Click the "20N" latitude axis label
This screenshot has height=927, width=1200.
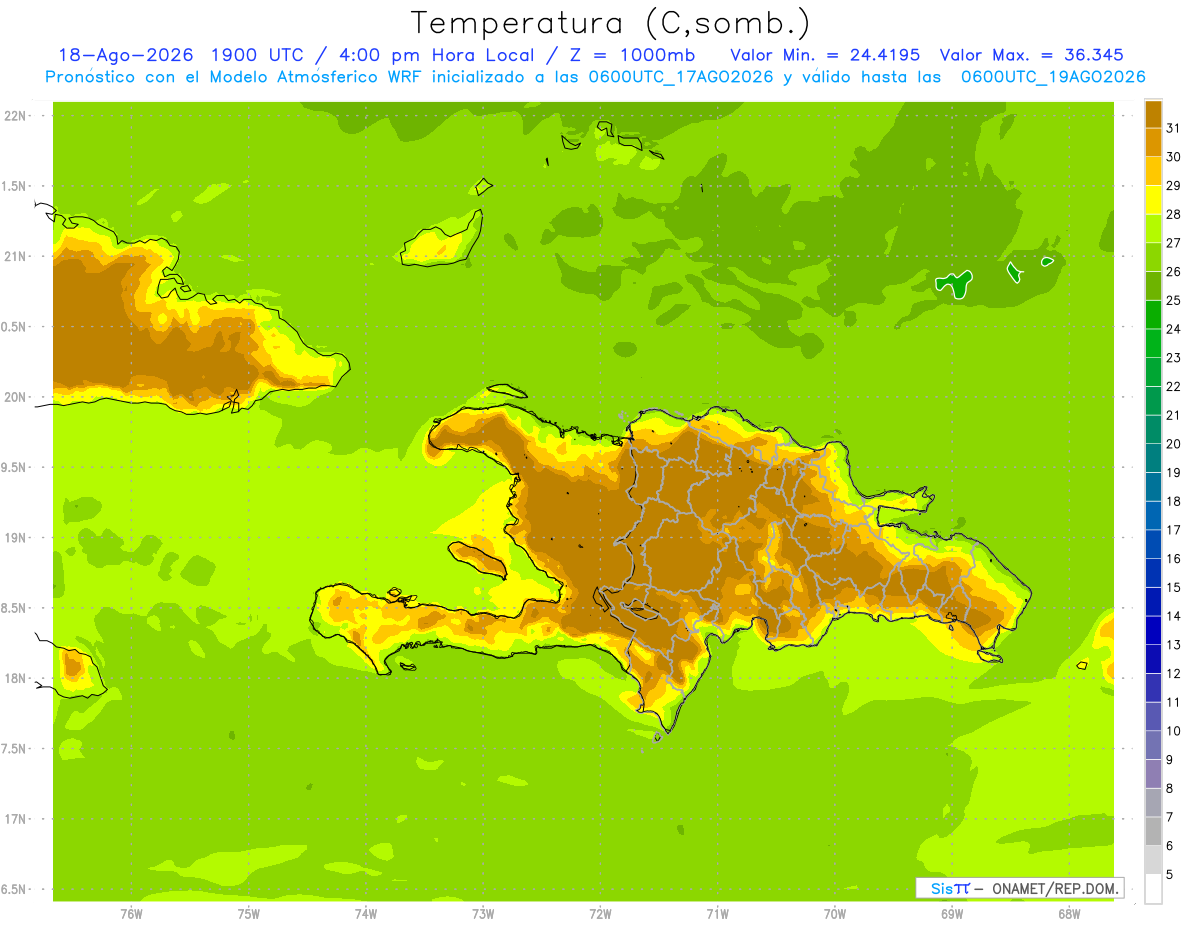pos(15,397)
